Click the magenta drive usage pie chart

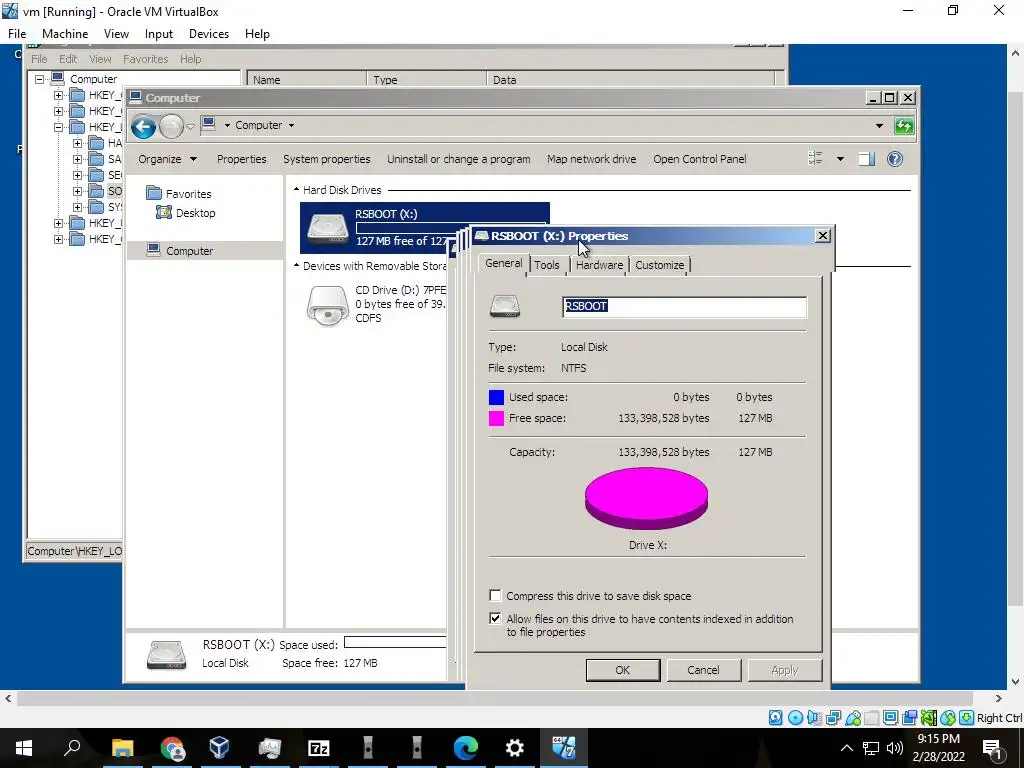click(x=647, y=498)
